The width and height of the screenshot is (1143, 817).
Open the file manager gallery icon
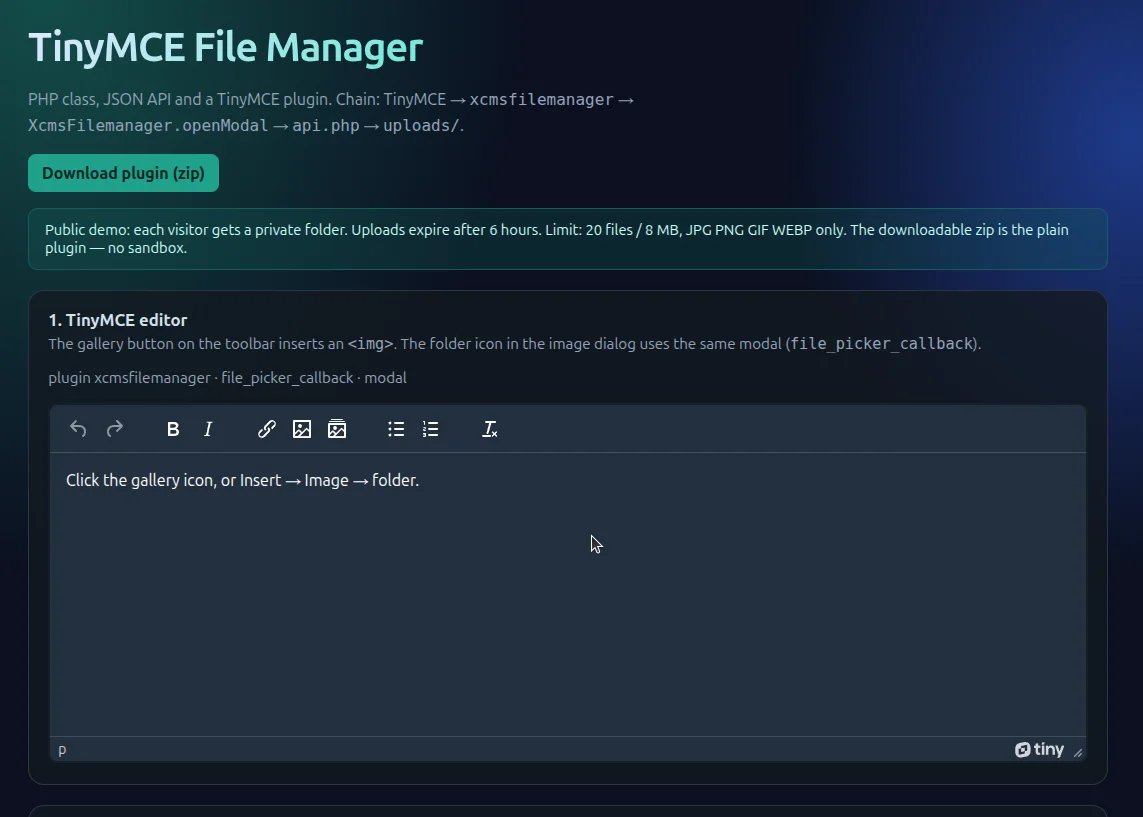click(337, 429)
